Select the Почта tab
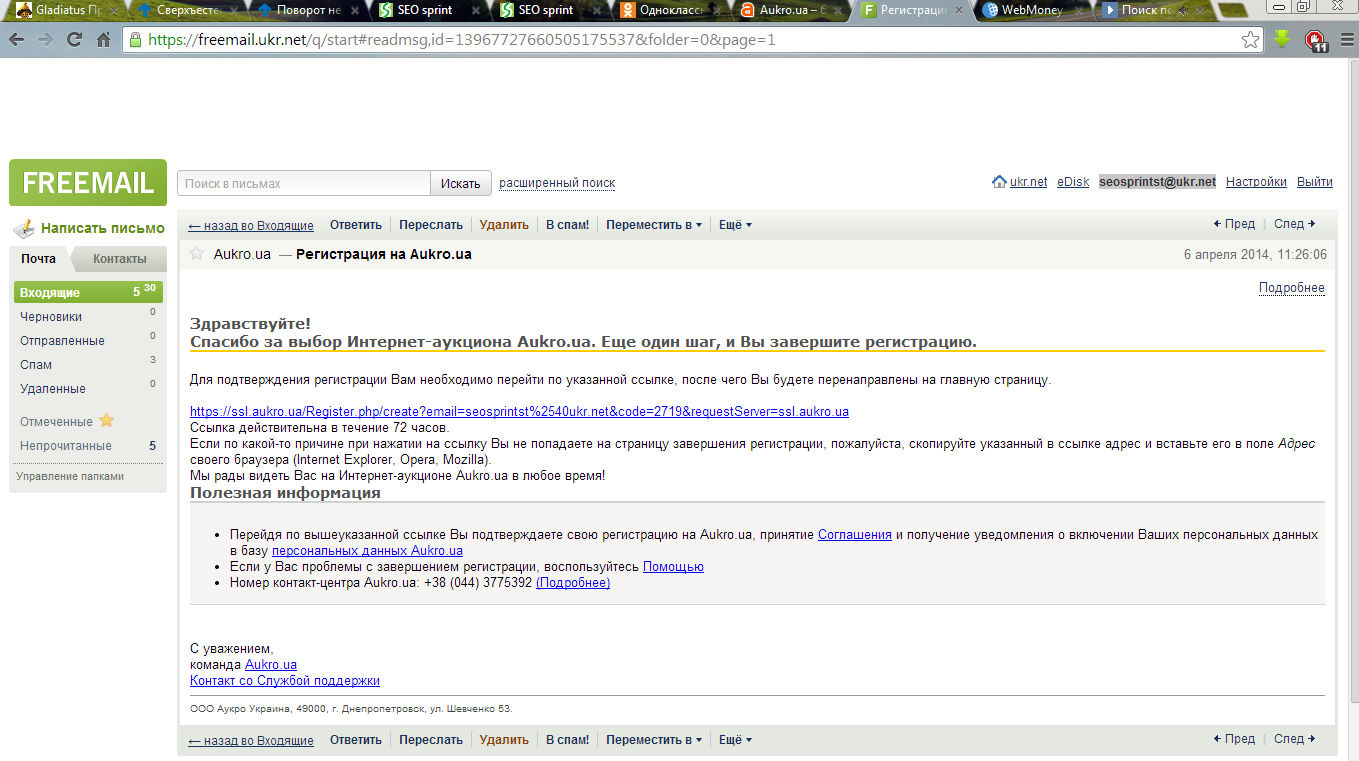Viewport: 1359px width, 761px height. point(38,258)
